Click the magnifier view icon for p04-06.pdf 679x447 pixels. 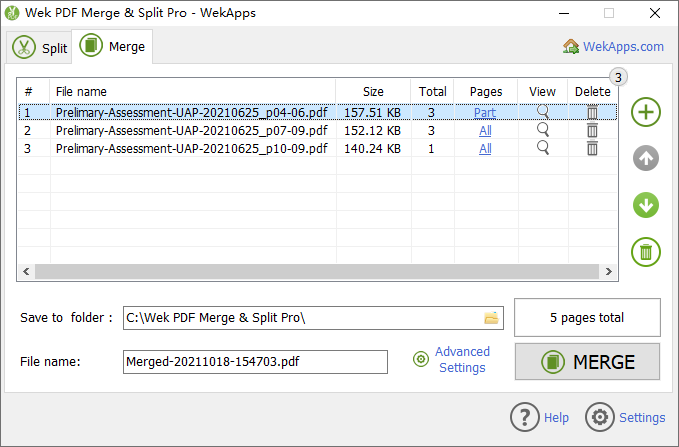pos(543,112)
